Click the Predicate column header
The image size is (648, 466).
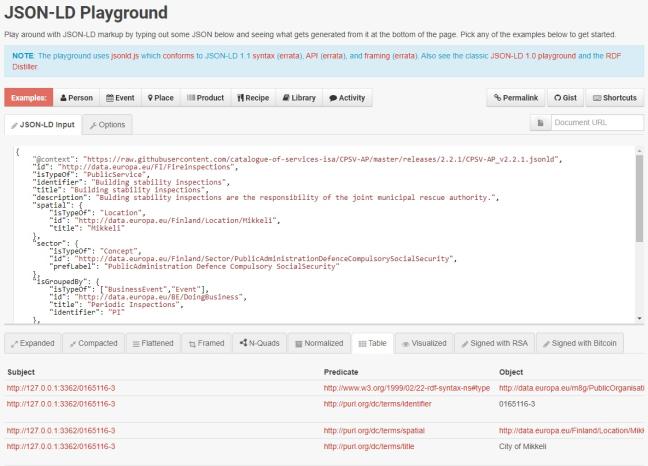[341, 372]
